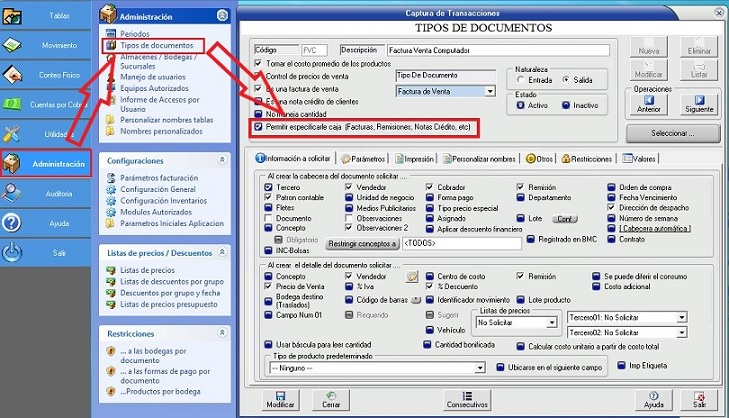Viewport: 729px width, 418px height.
Task: Click the Salir power icon in sidebar
Action: (x=12, y=253)
